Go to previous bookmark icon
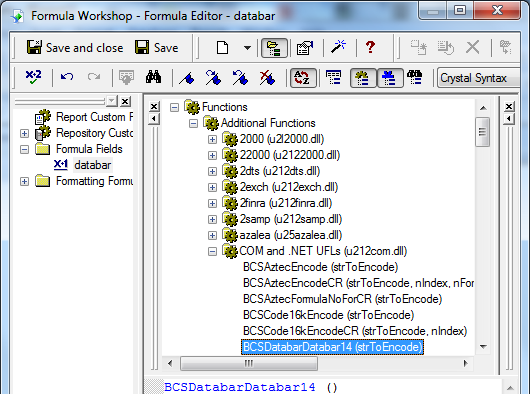Image resolution: width=530 pixels, height=394 pixels. 240,78
